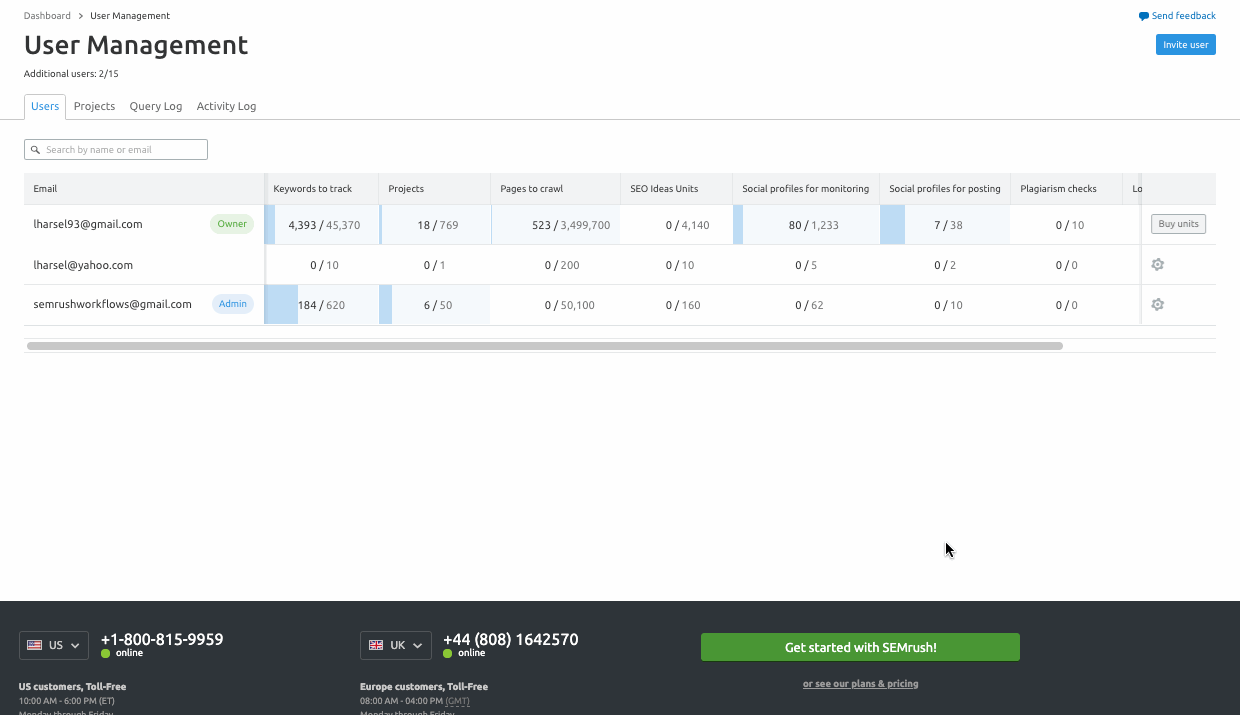The image size is (1240, 715).
Task: Click the Additional users: 2/15 text
Action: [71, 74]
